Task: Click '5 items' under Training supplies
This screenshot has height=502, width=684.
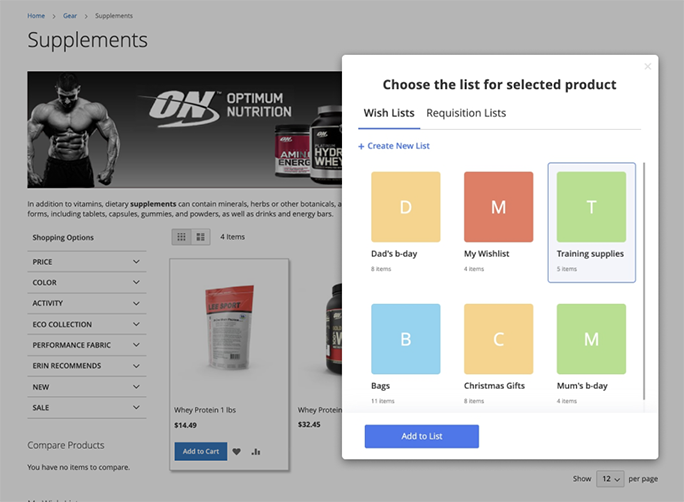Action: coord(566,269)
